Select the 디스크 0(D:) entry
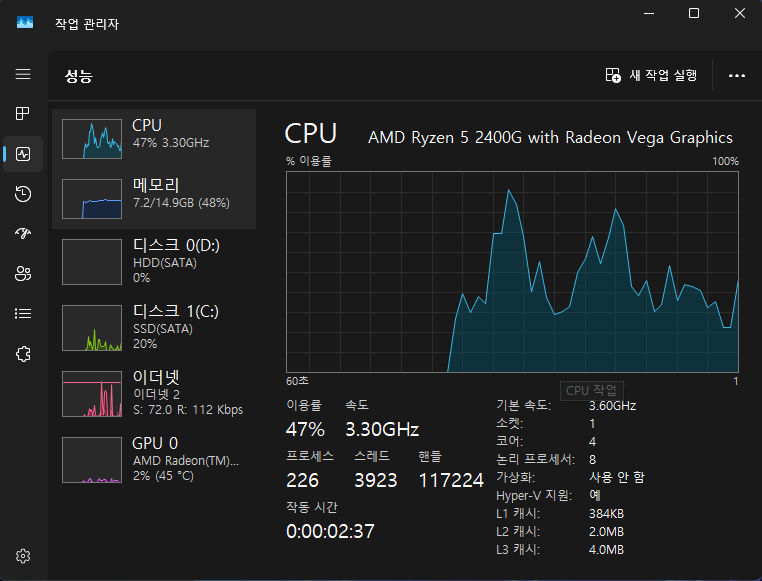 click(x=154, y=261)
